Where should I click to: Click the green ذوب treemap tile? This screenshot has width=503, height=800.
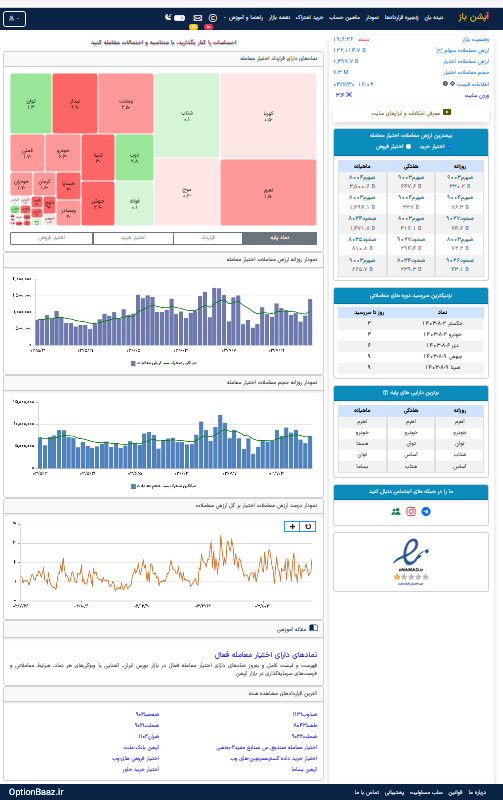pos(134,157)
